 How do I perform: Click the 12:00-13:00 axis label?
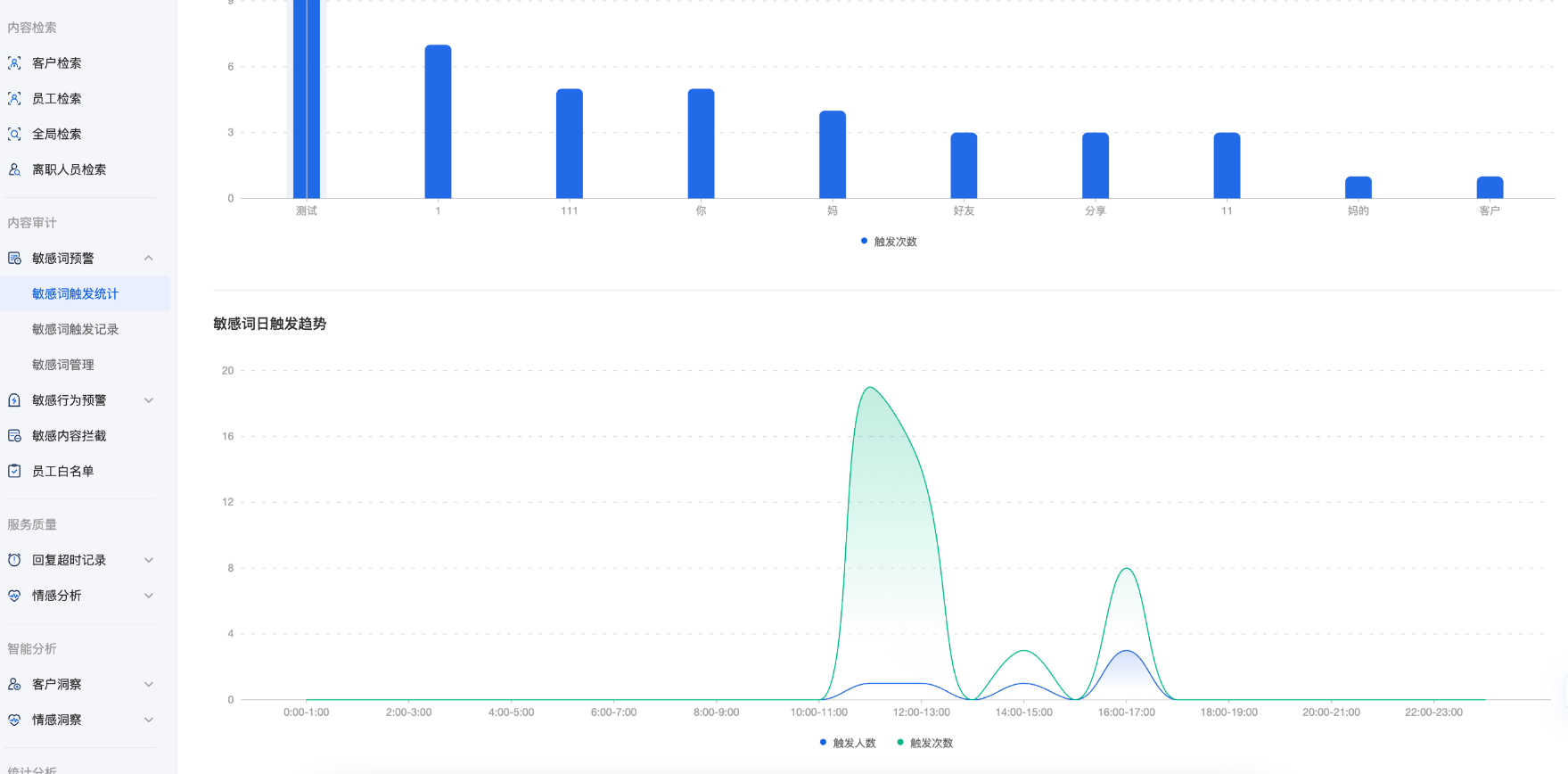click(922, 712)
